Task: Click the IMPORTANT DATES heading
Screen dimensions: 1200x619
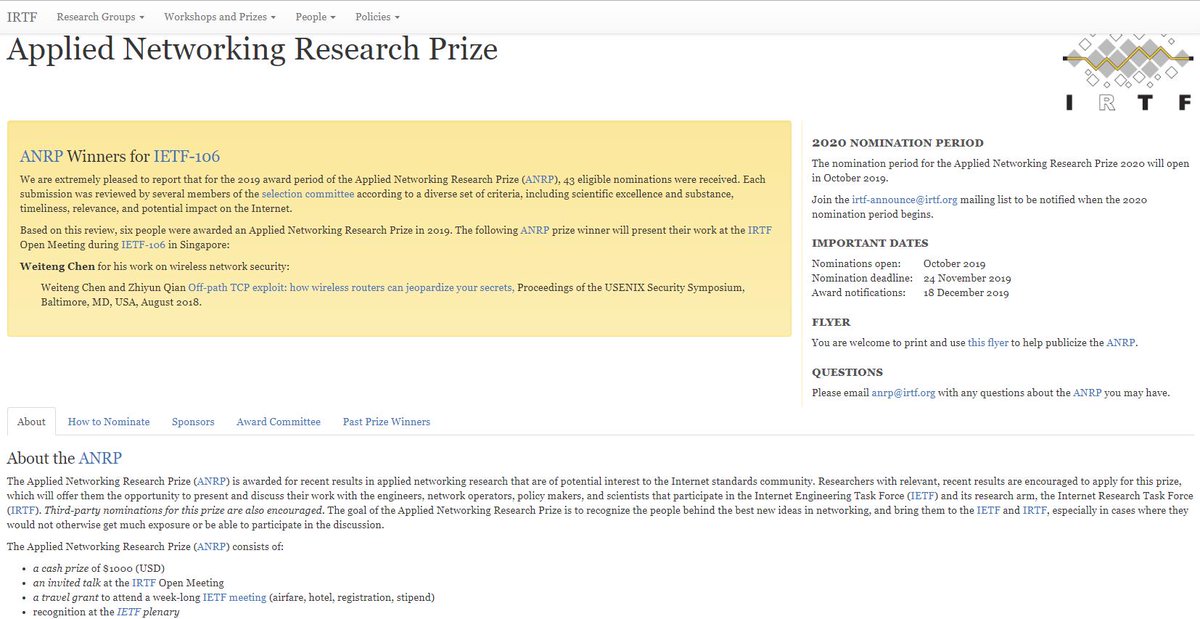Action: 870,243
